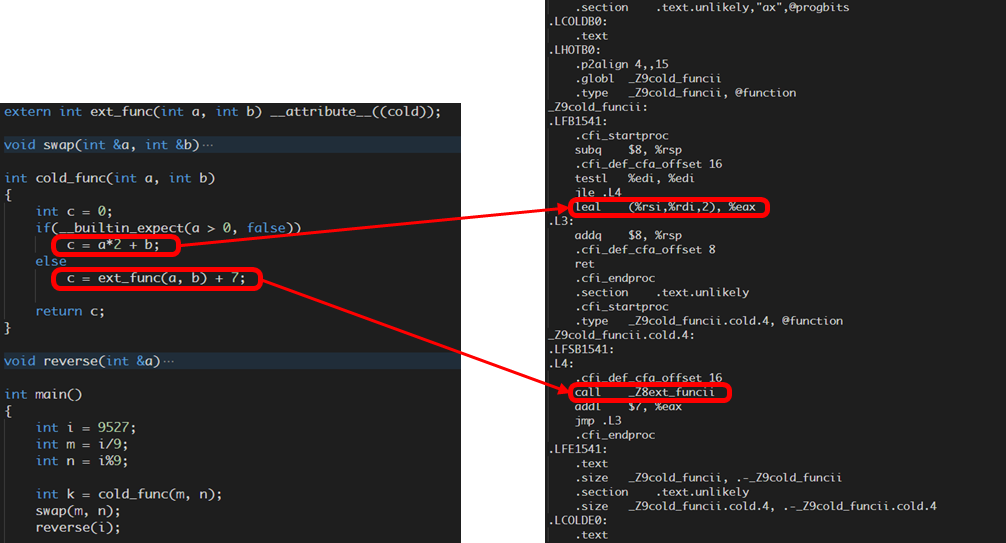The width and height of the screenshot is (1006, 543).
Task: Click the '_Z9cold_funcii.cold.4:' label
Action: click(621, 335)
